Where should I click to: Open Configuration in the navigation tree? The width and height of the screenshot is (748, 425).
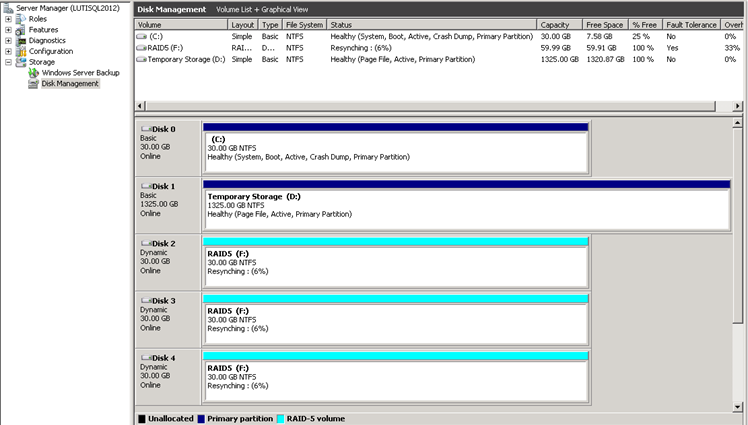pyautogui.click(x=51, y=52)
